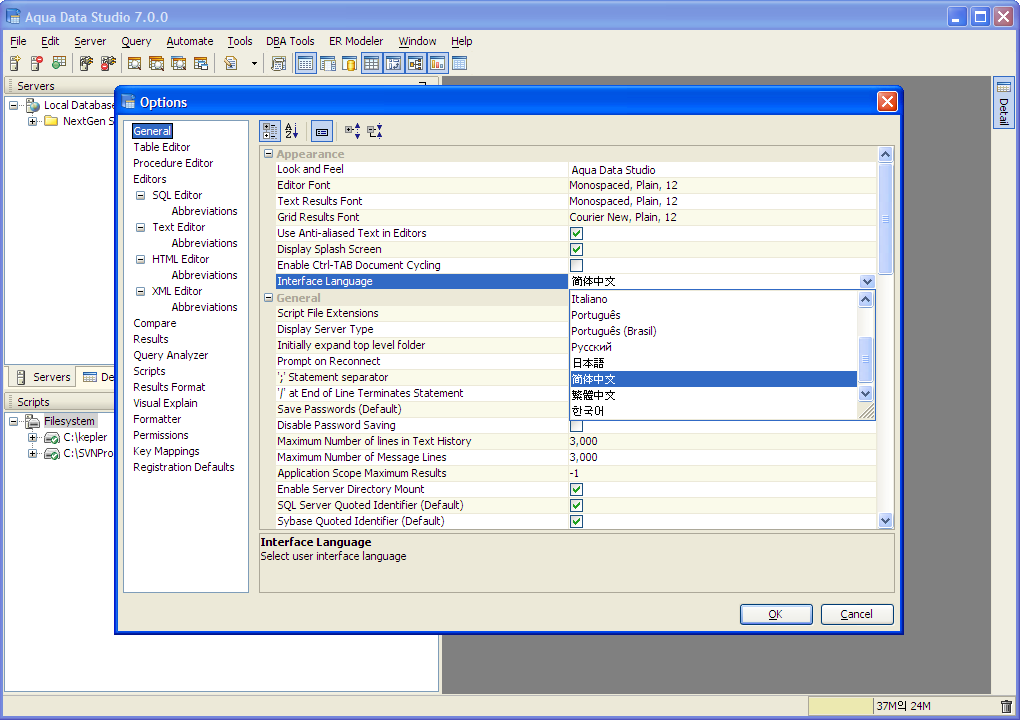Click the expand all properties icon
1020x720 pixels.
click(x=353, y=131)
